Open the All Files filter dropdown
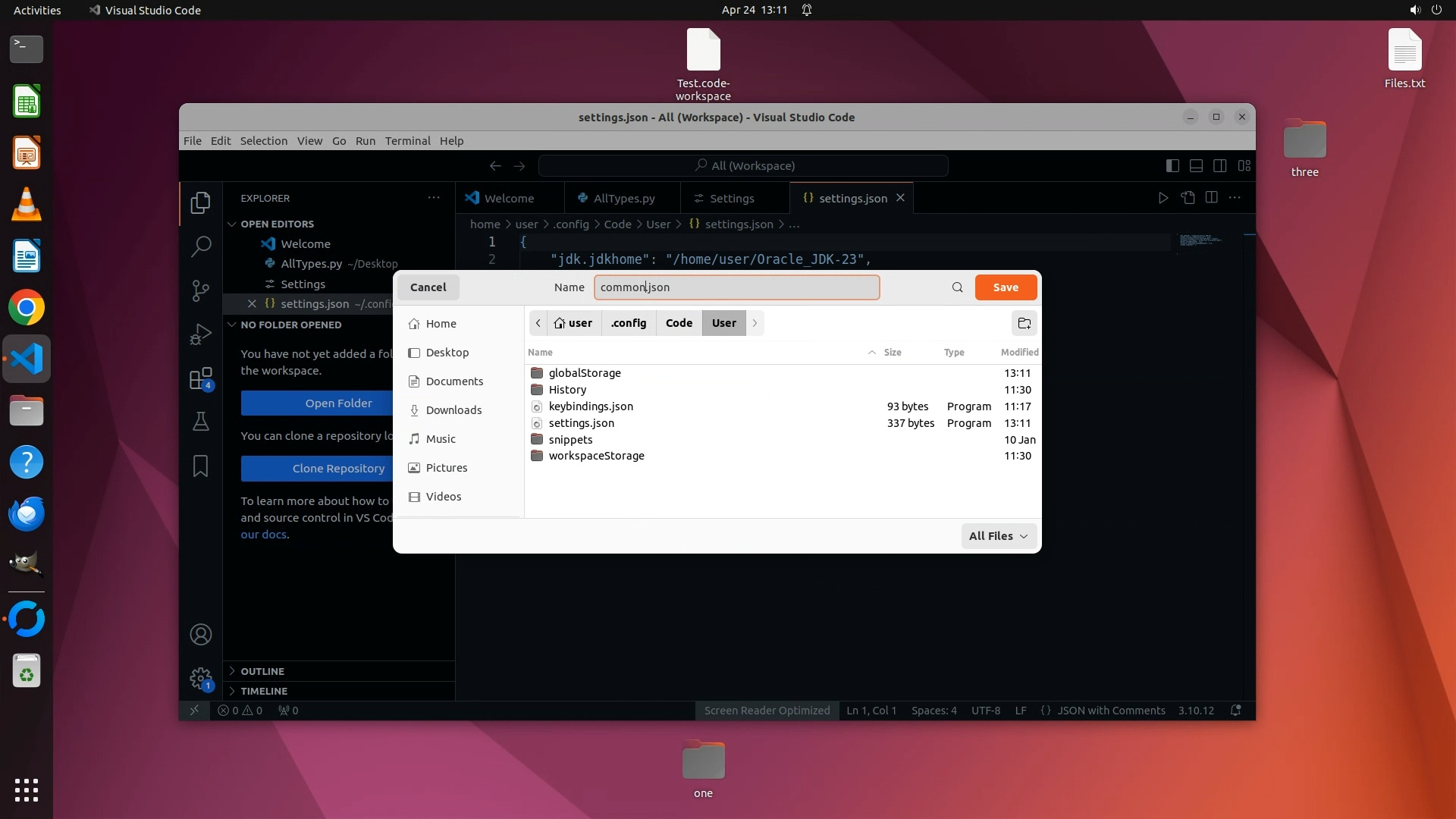The image size is (1456, 819). pyautogui.click(x=998, y=536)
